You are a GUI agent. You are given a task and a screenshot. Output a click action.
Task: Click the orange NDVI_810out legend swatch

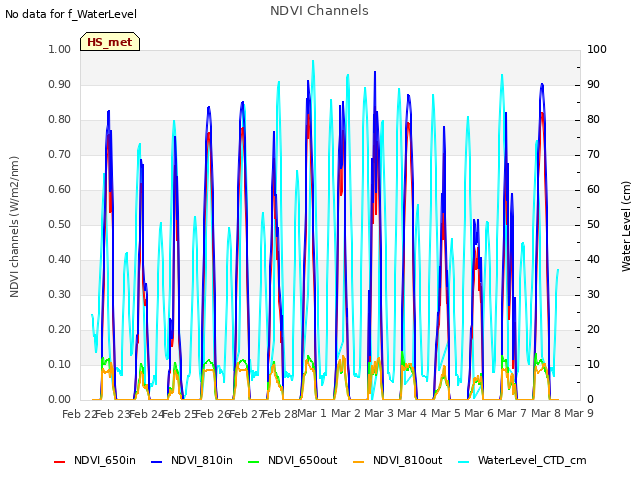point(359,462)
